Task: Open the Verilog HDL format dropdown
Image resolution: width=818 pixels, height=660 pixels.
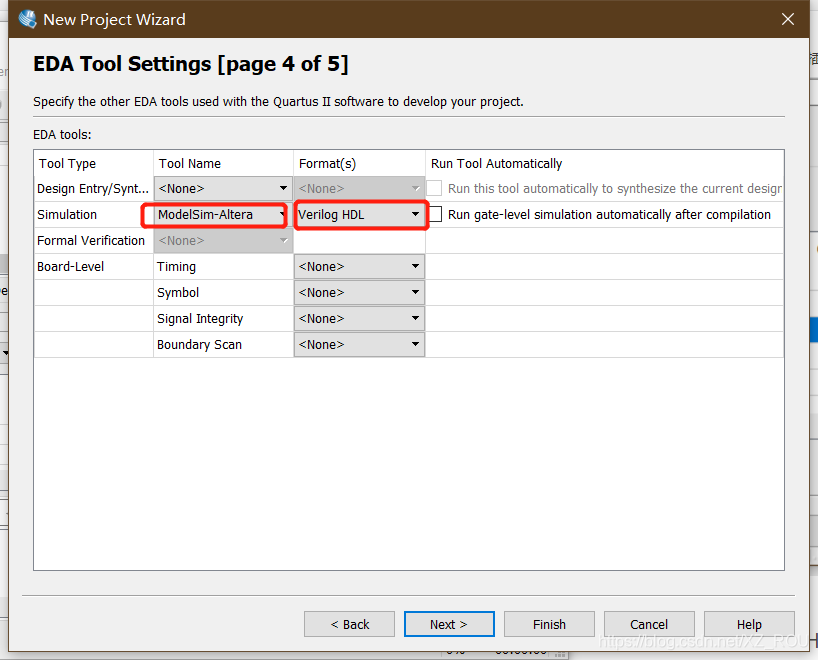Action: point(360,214)
